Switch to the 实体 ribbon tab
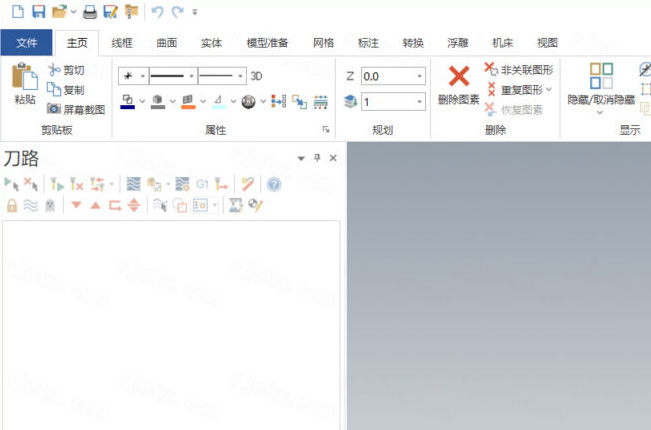 [212, 43]
